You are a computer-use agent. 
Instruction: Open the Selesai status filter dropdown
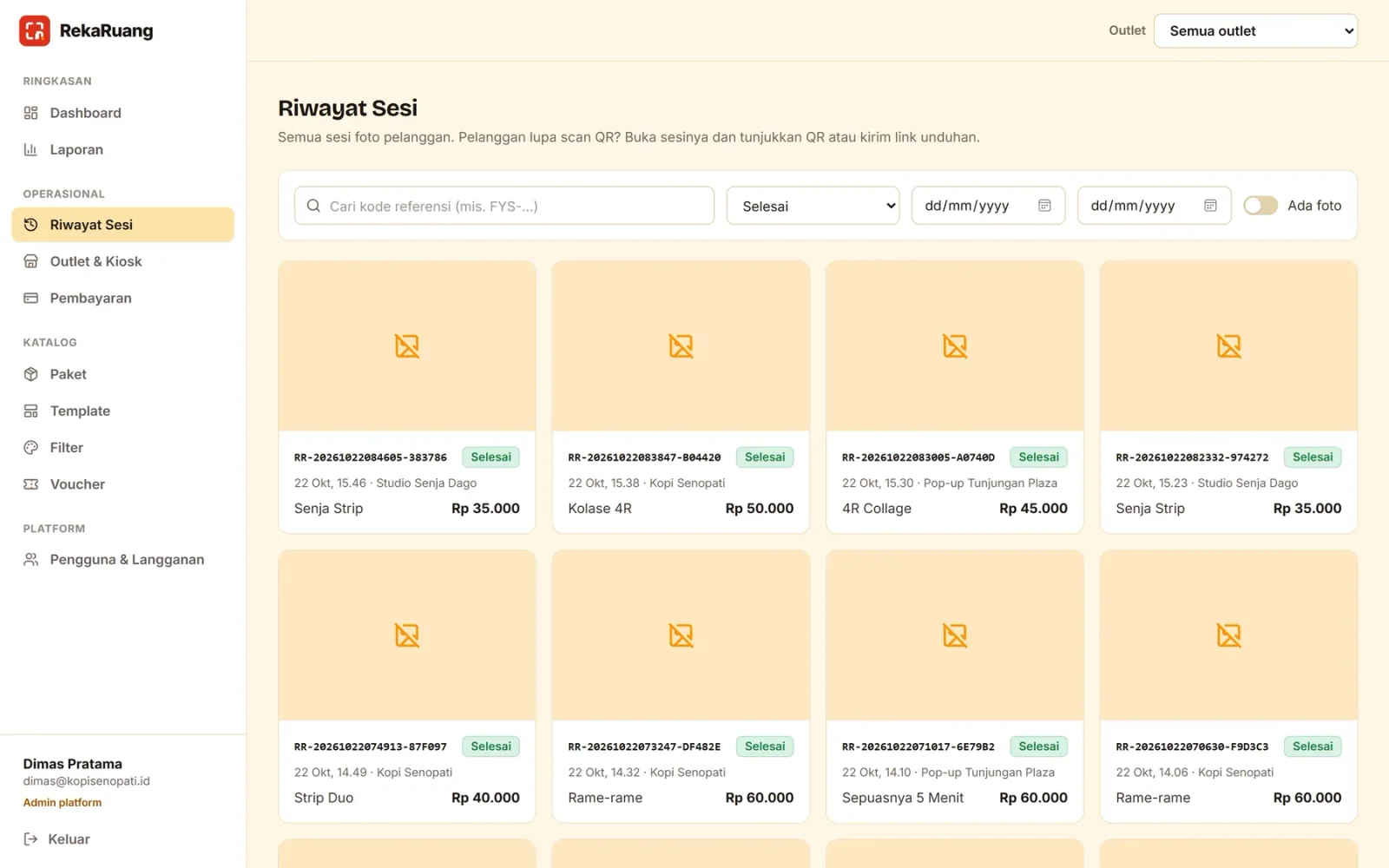[813, 206]
